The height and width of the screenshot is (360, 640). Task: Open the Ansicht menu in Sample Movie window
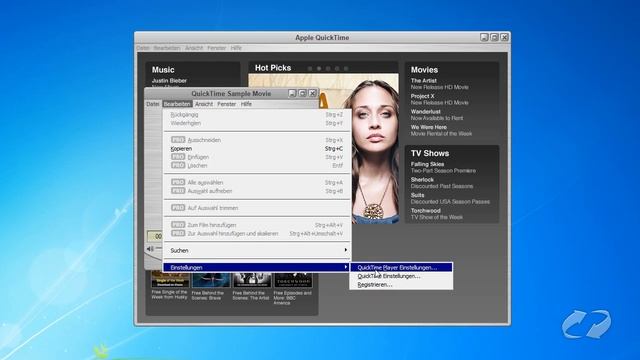[204, 104]
